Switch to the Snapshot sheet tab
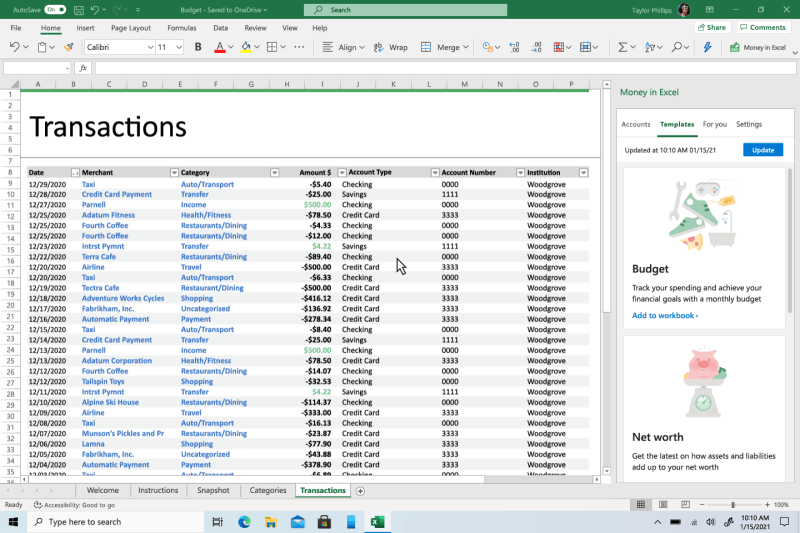The height and width of the screenshot is (533, 800). (x=212, y=491)
